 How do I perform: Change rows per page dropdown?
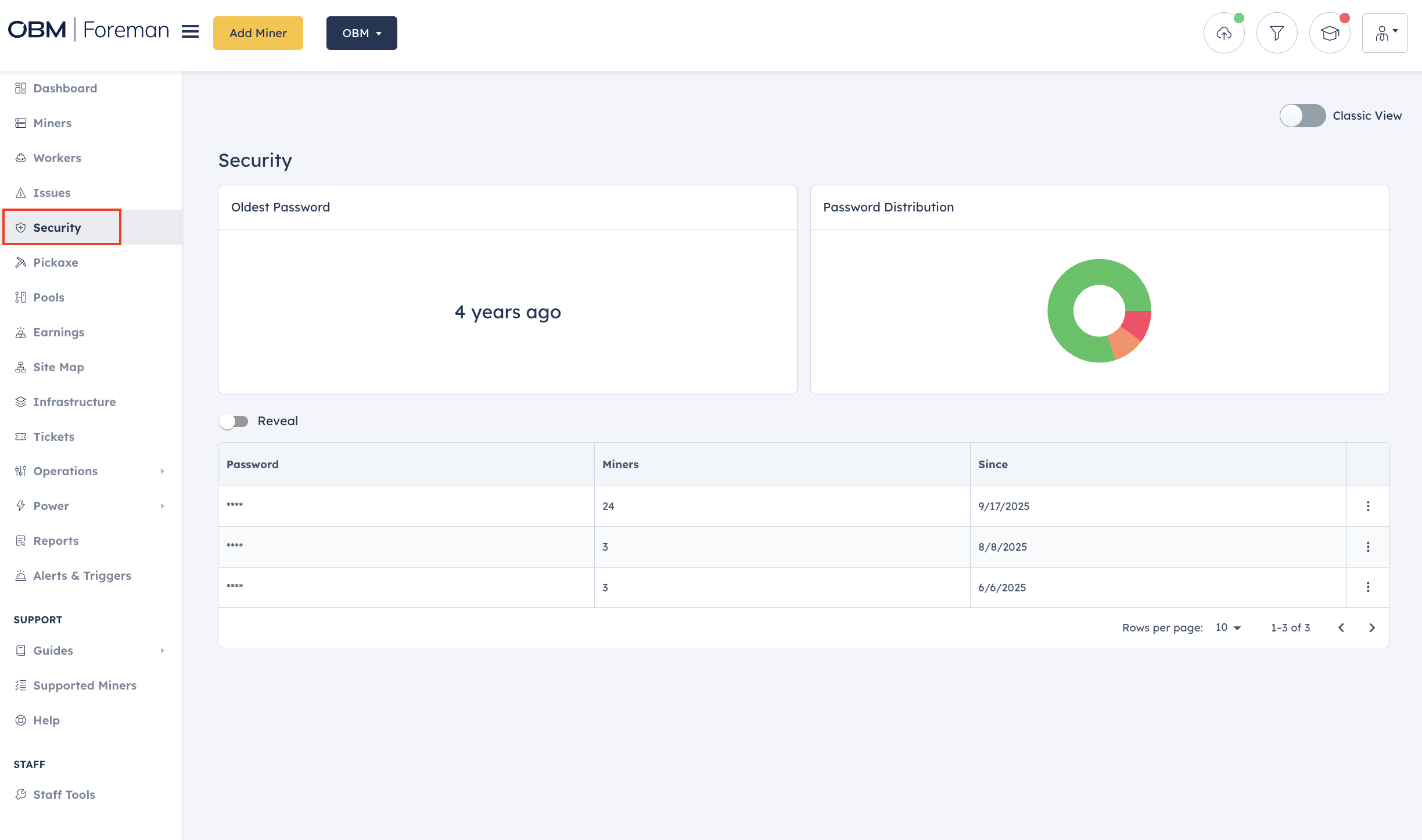1228,627
